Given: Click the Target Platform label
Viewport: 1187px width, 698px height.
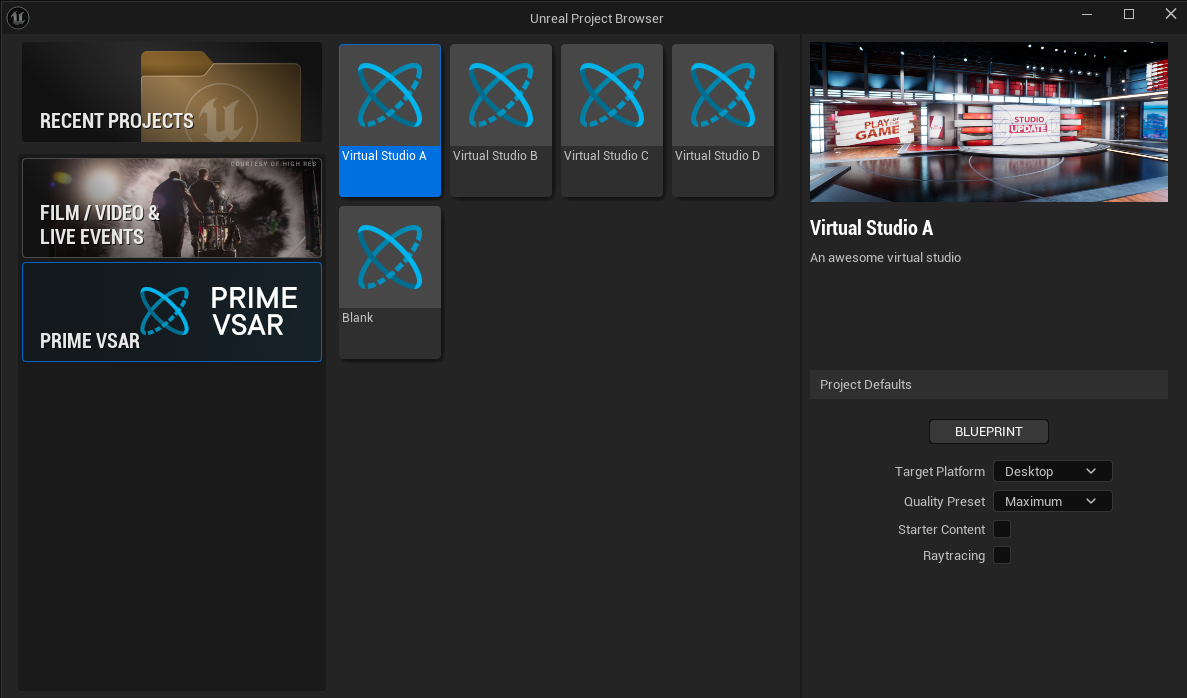Looking at the screenshot, I should [x=939, y=471].
